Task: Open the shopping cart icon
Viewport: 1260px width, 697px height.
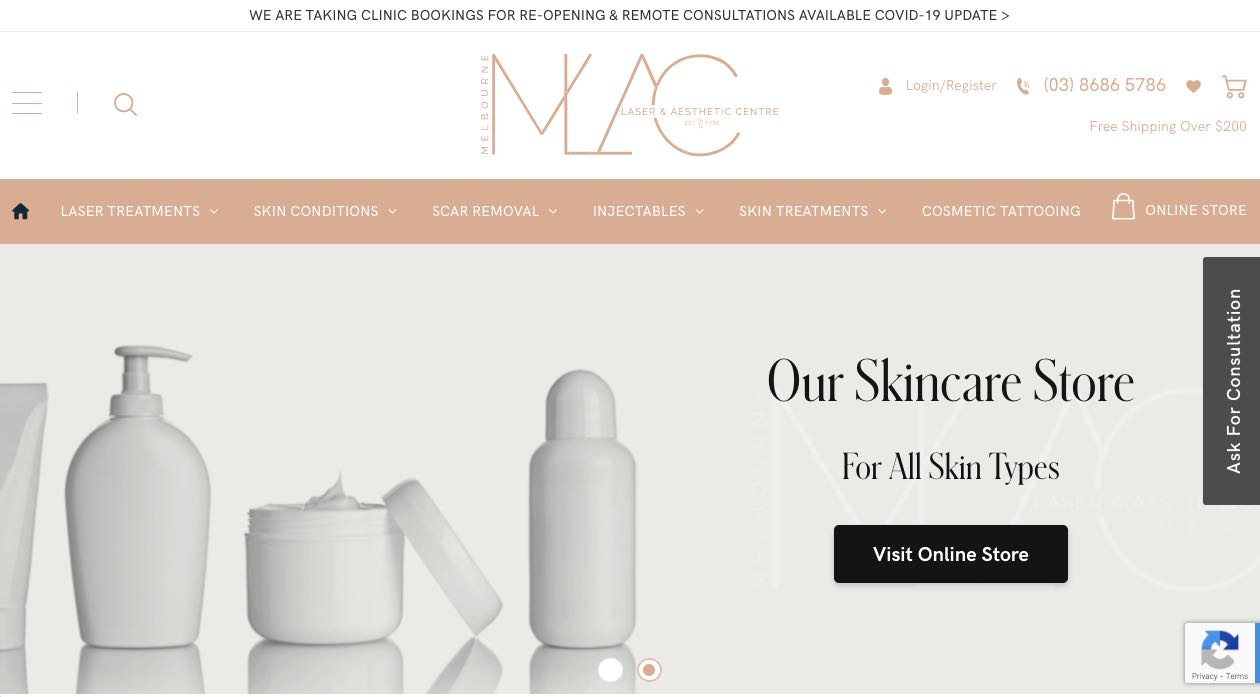Action: 1234,87
